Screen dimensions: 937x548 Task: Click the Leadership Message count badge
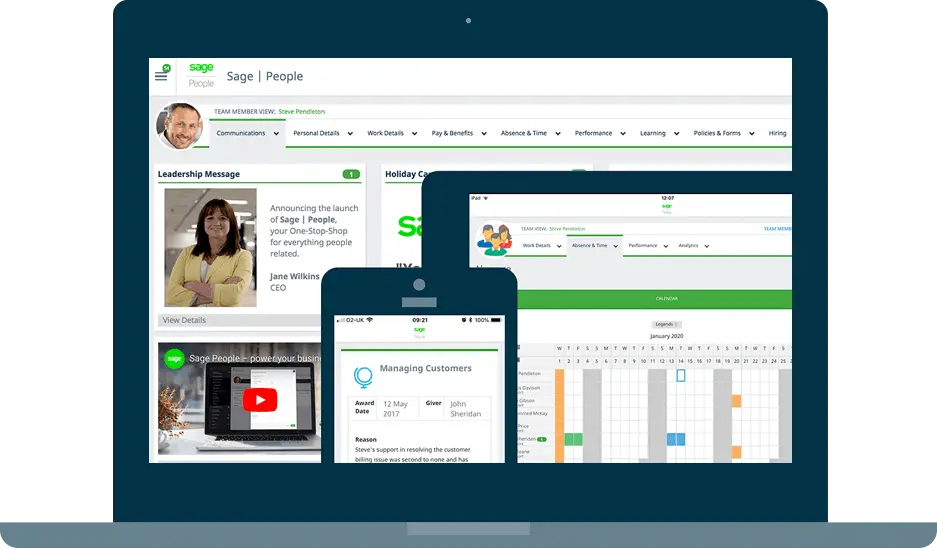pyautogui.click(x=351, y=174)
